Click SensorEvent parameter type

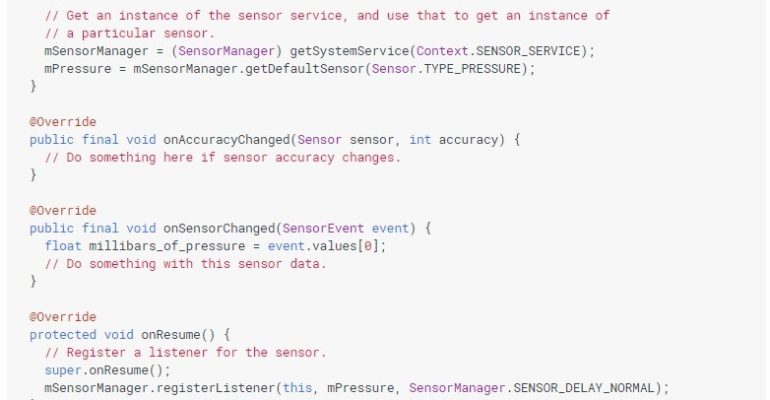(323, 228)
